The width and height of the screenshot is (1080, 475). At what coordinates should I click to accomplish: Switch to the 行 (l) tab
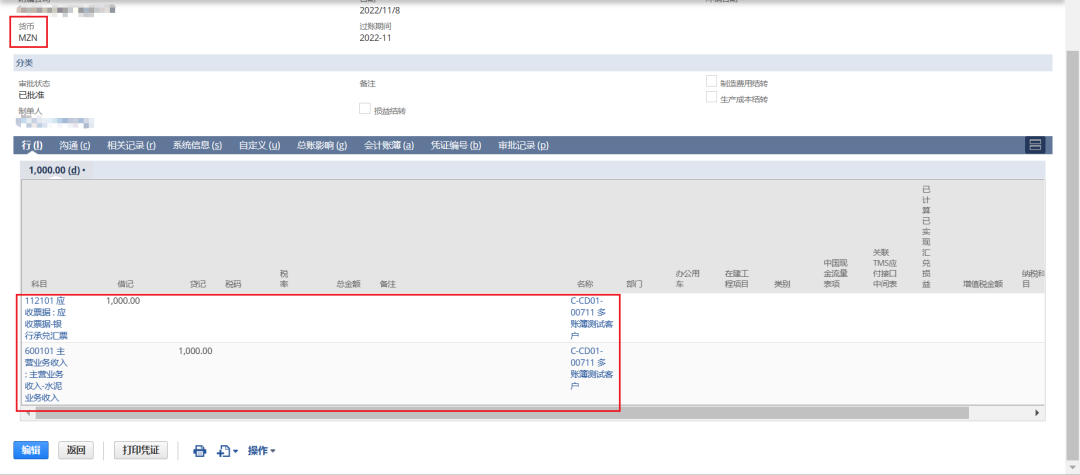tap(32, 145)
